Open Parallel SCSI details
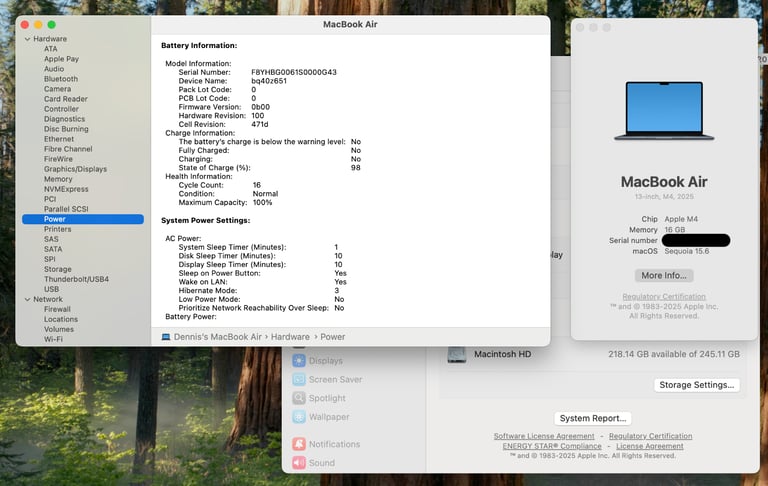Screen dimensions: 768x486 point(66,209)
